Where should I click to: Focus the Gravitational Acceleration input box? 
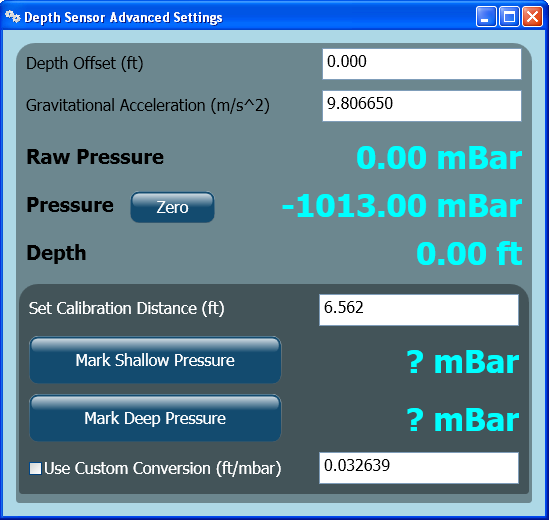pyautogui.click(x=422, y=106)
